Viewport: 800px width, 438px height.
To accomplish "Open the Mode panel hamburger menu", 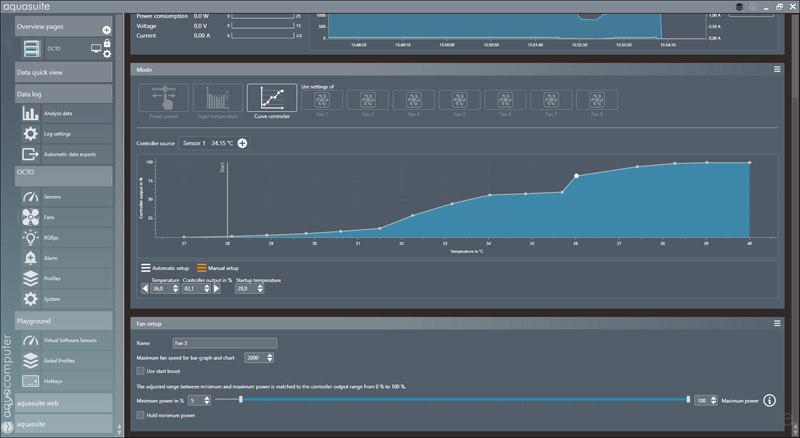I will (777, 70).
